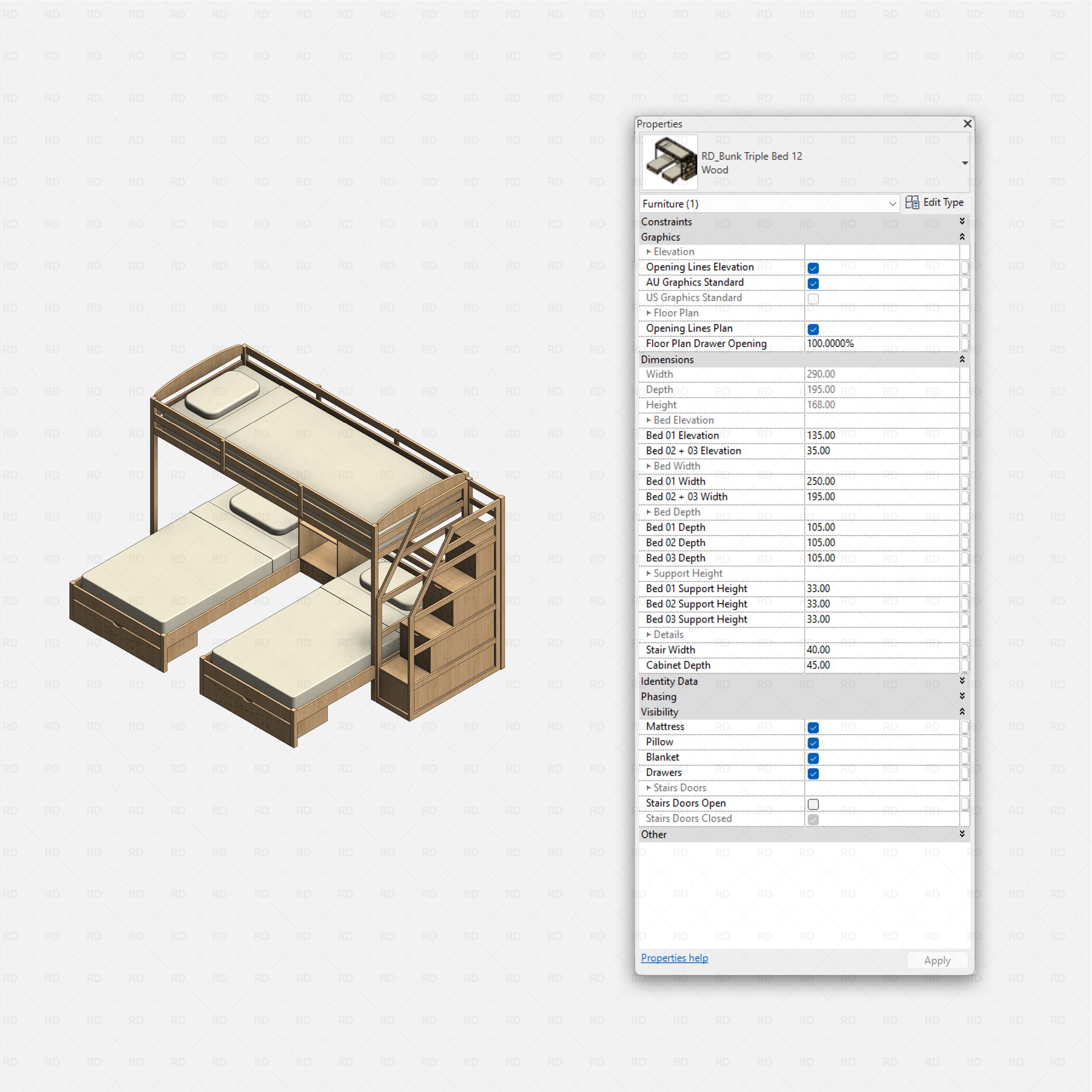Expand the Phasing section chevron

coord(962,696)
